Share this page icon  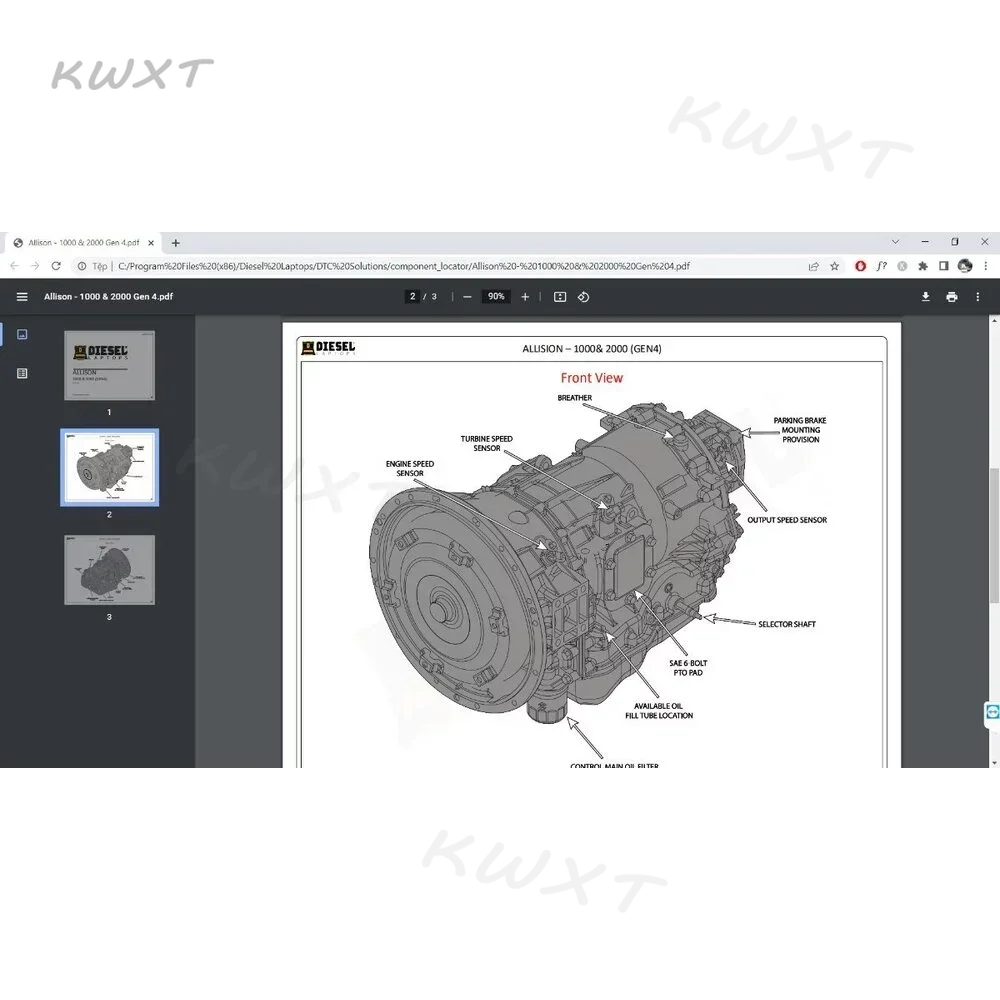(x=813, y=266)
